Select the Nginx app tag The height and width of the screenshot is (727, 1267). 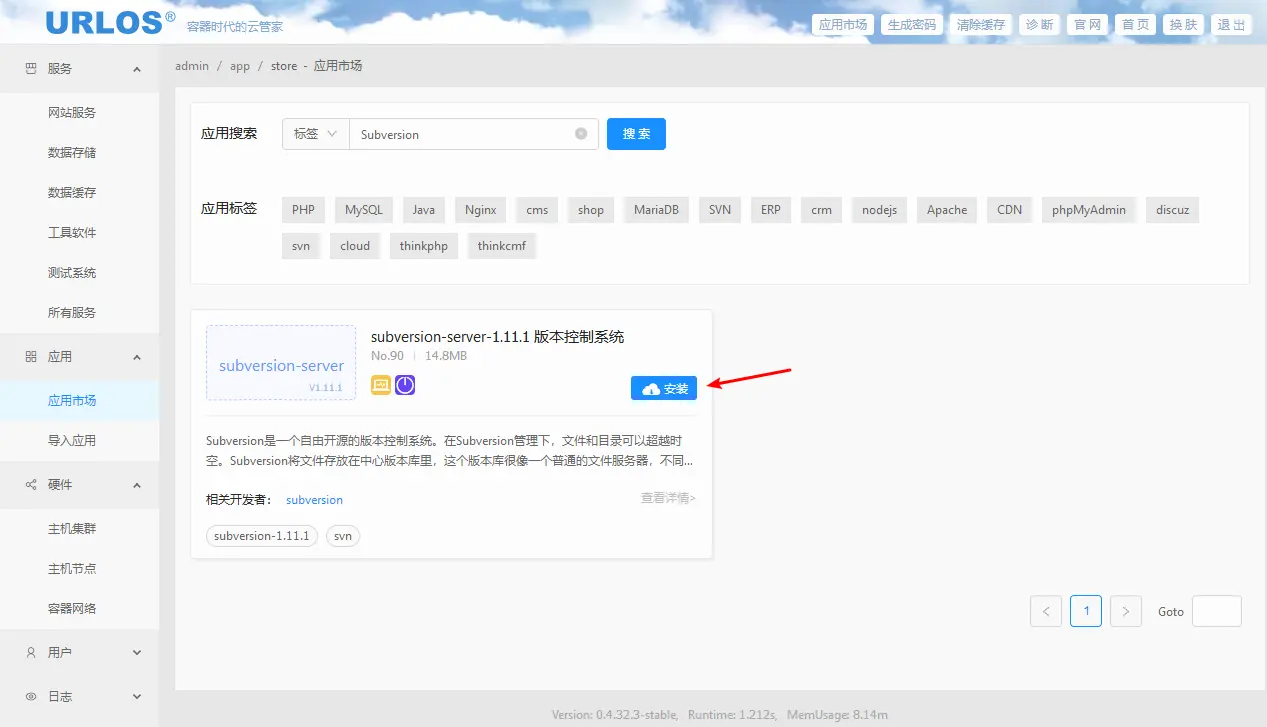[481, 210]
